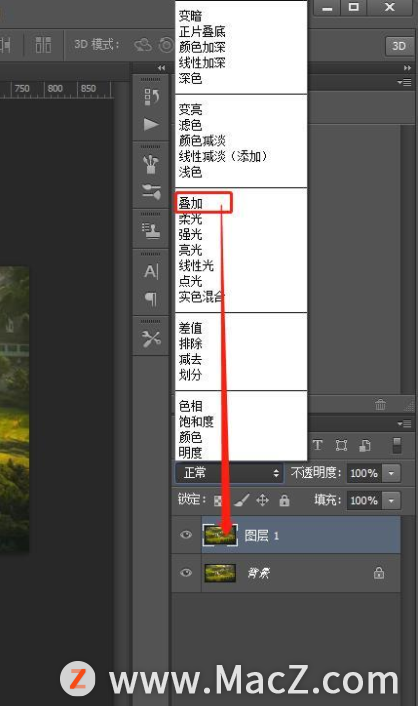Choose 正片叠底 blend mode
This screenshot has height=706, width=418.
point(202,32)
